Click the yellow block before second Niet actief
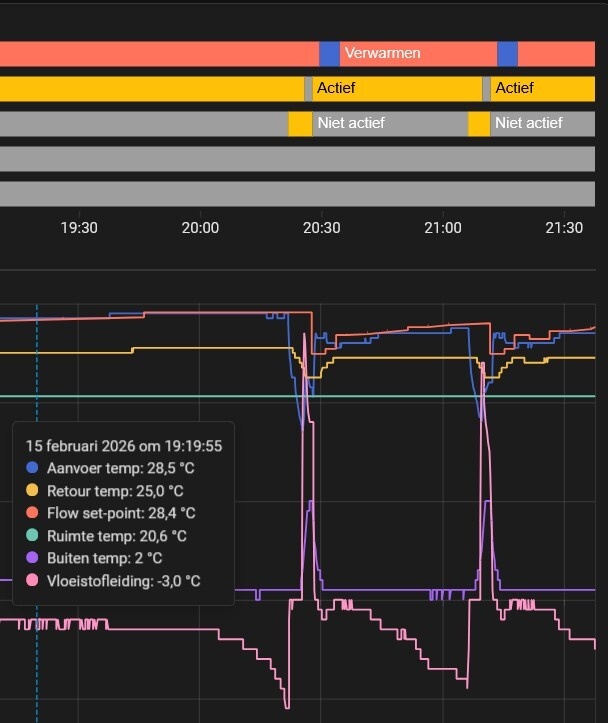This screenshot has height=723, width=608. 479,124
